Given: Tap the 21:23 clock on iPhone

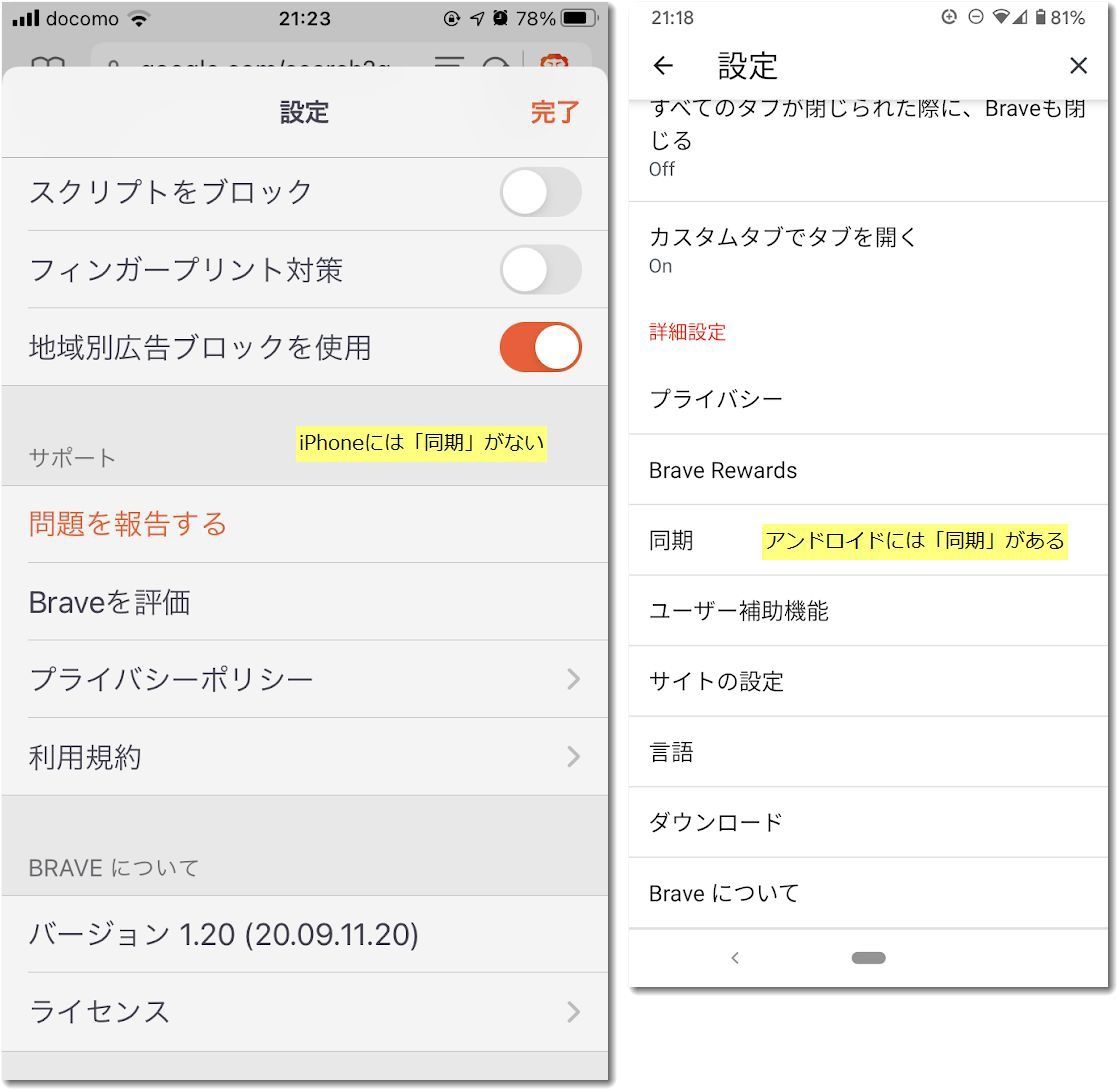Looking at the screenshot, I should pyautogui.click(x=304, y=18).
